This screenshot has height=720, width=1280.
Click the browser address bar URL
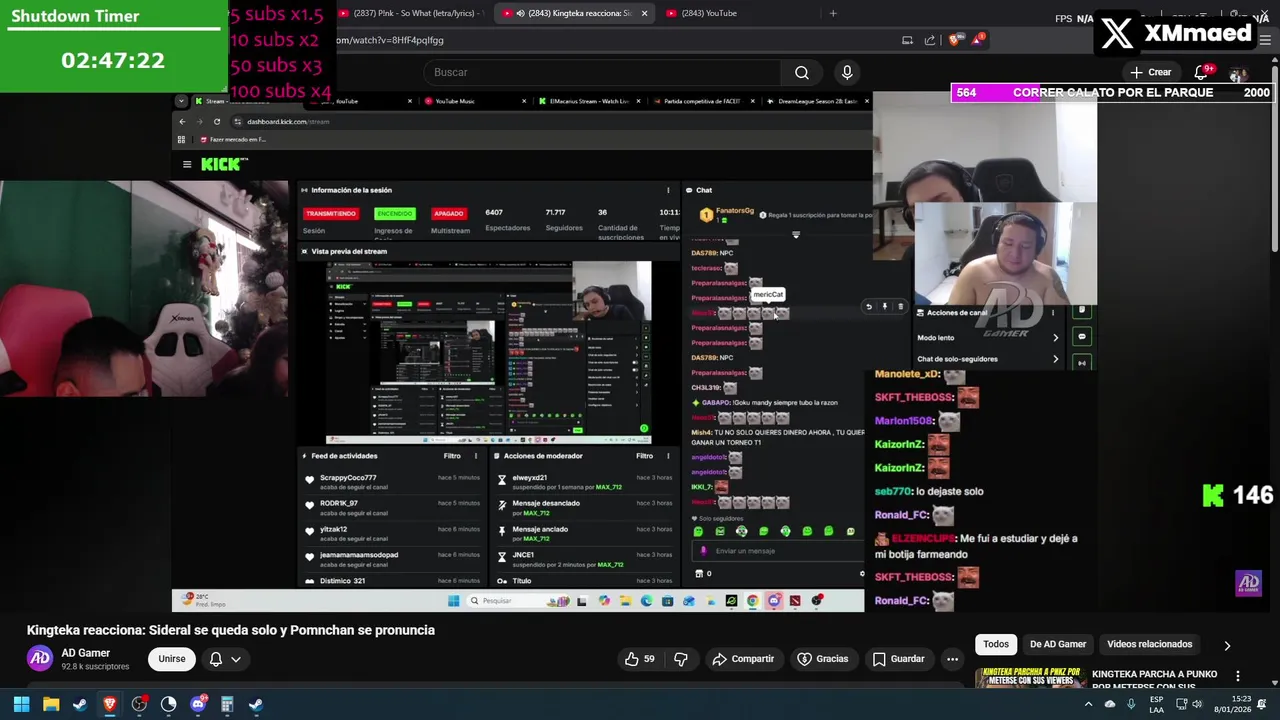click(390, 40)
